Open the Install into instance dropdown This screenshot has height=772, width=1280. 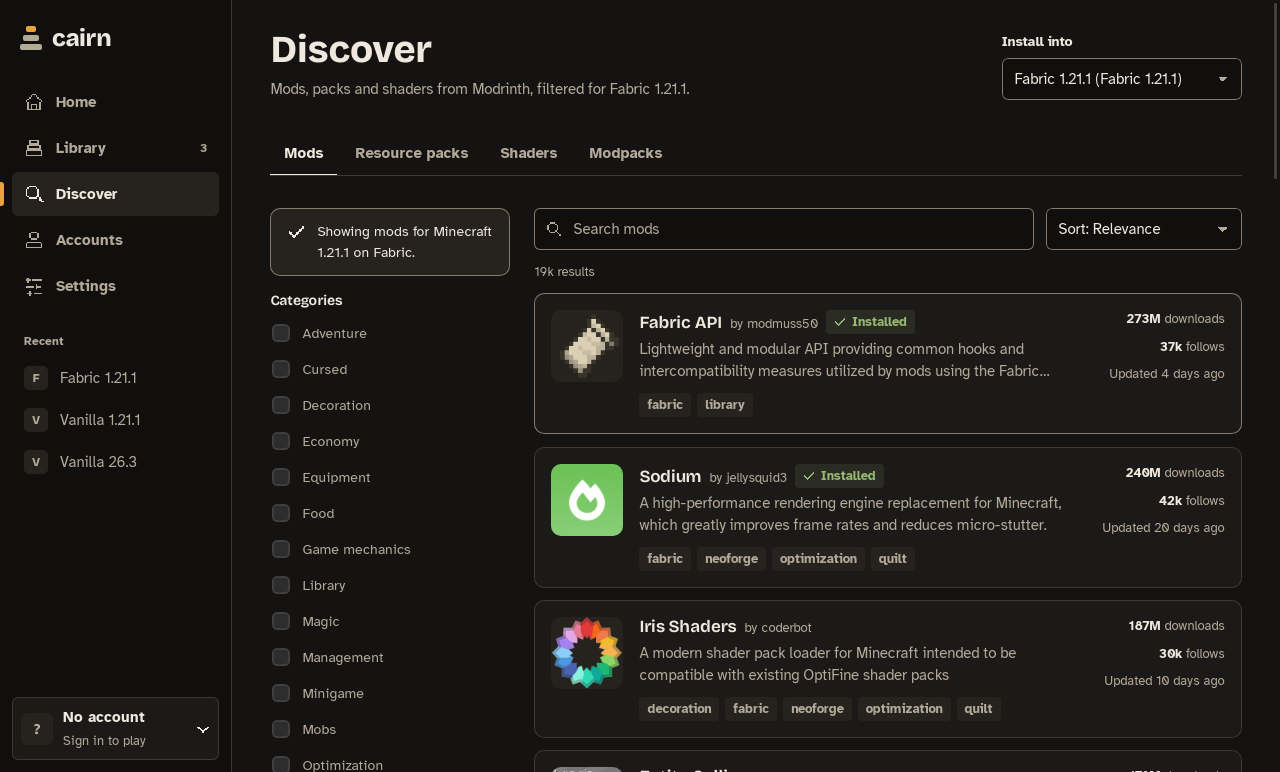pos(1122,79)
